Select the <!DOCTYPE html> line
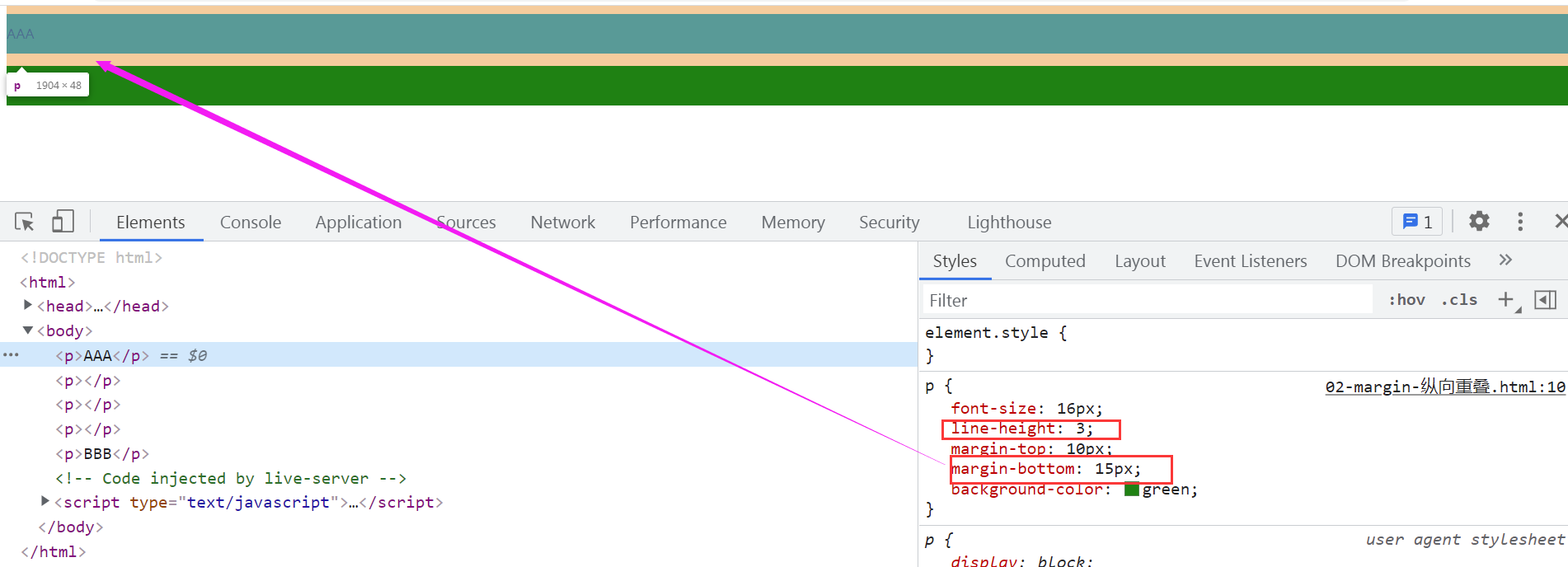This screenshot has height=567, width=1568. [92, 257]
